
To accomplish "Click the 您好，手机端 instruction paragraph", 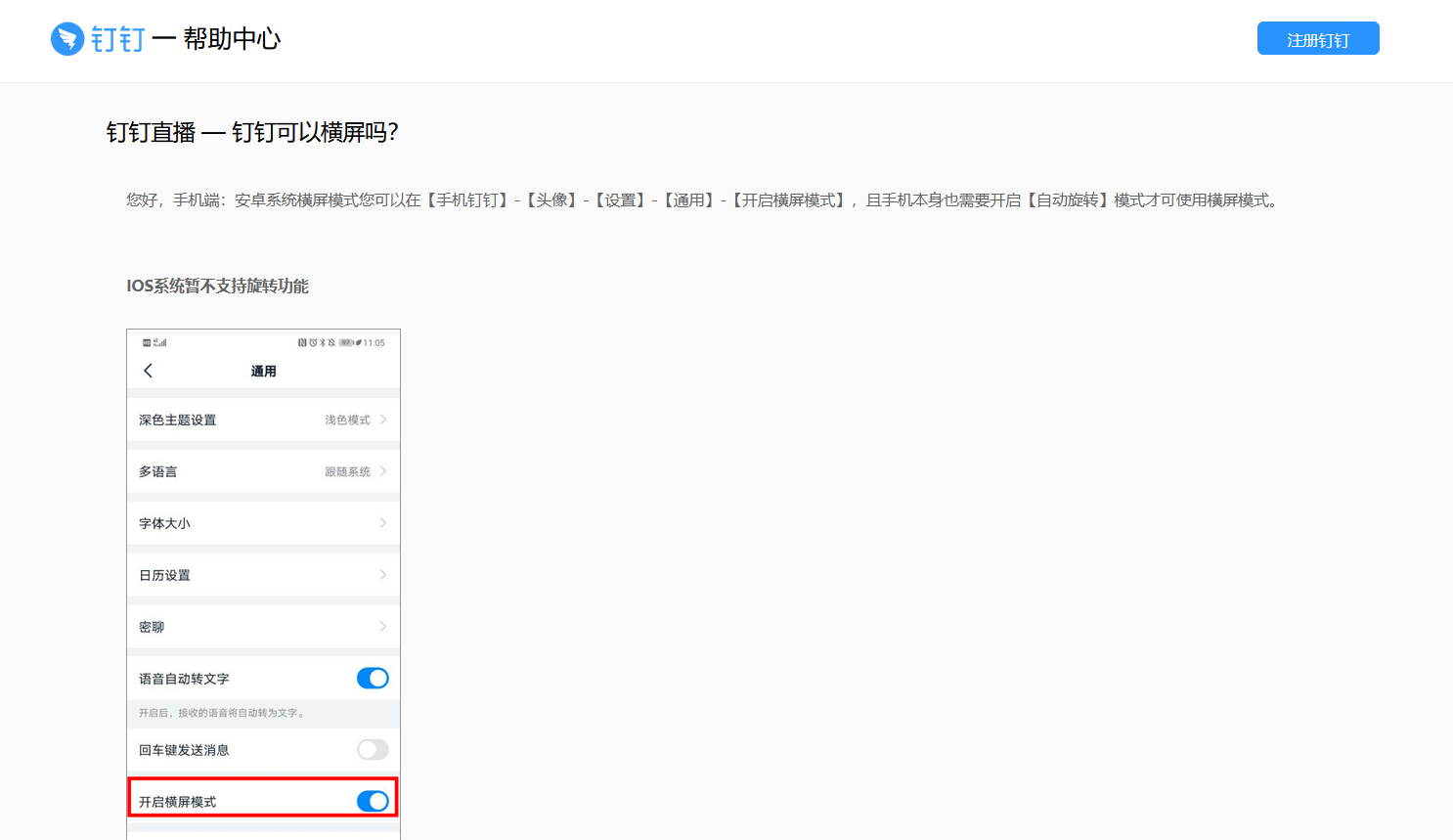I will point(704,200).
